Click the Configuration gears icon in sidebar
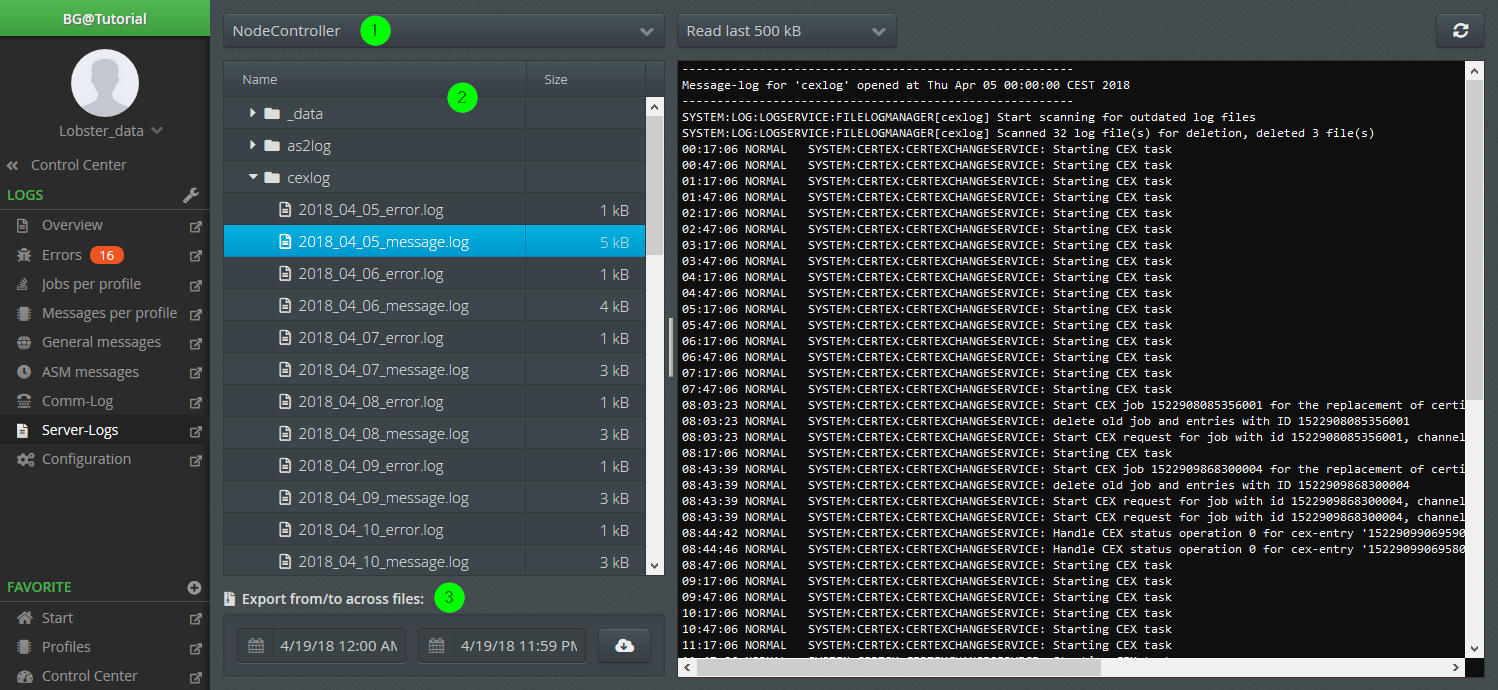Image resolution: width=1498 pixels, height=690 pixels. pos(25,460)
